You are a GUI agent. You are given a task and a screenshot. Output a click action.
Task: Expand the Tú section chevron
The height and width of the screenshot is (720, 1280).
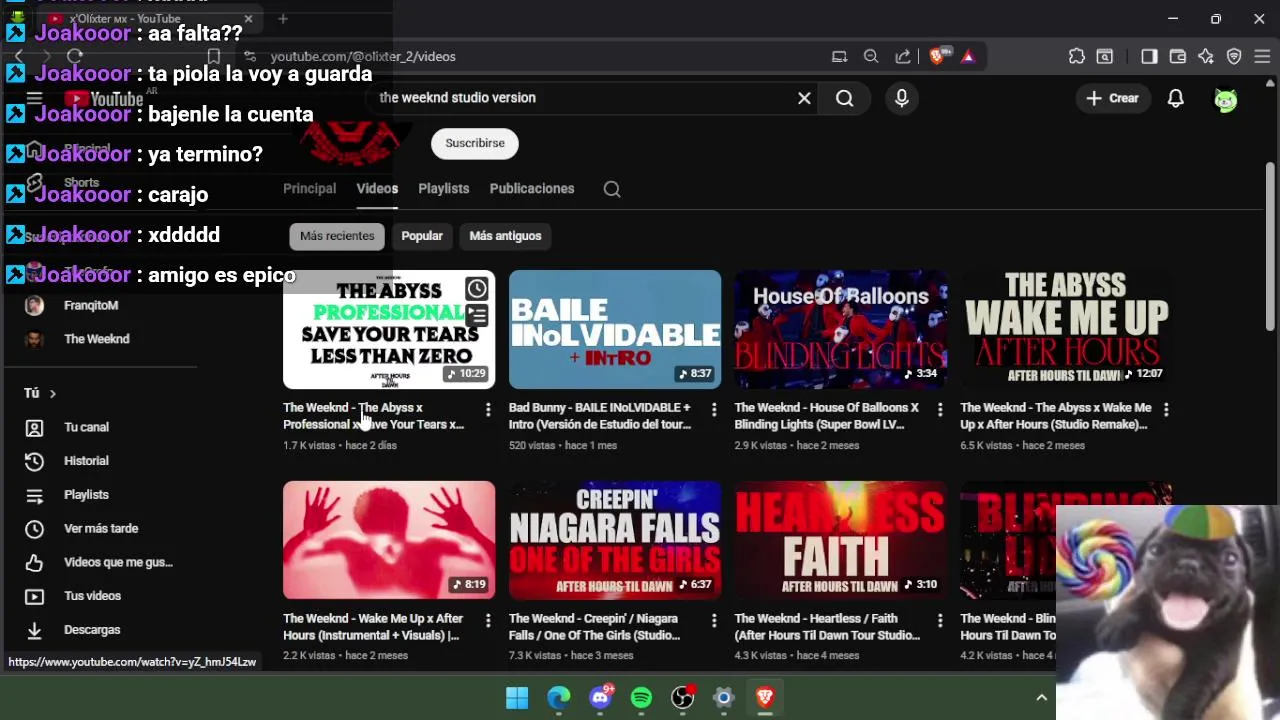(x=52, y=394)
